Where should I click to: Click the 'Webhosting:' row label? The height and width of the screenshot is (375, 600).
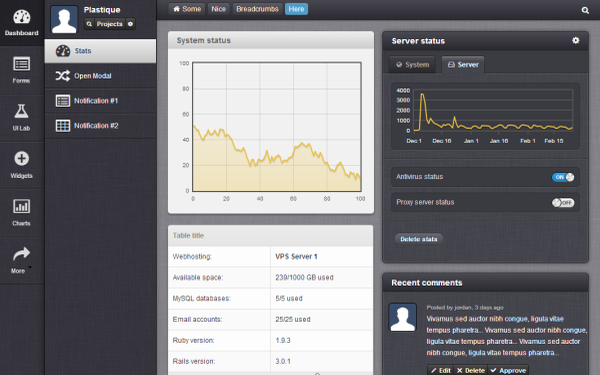click(192, 256)
